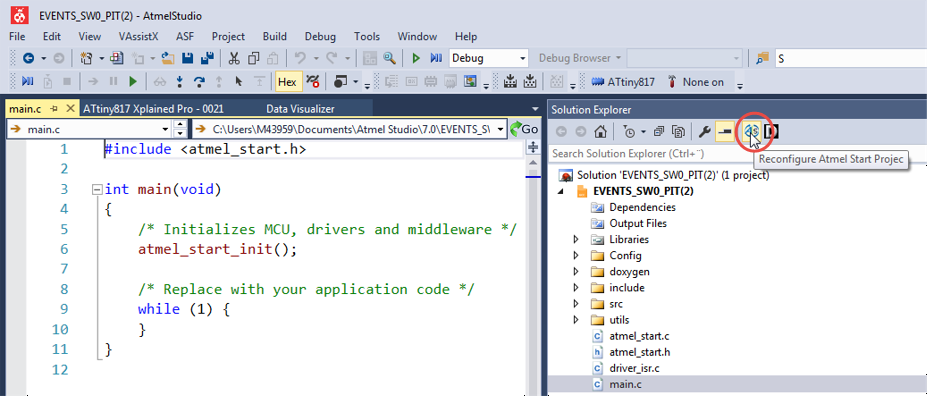This screenshot has width=927, height=396.
Task: Click the None on tool label
Action: pyautogui.click(x=703, y=82)
